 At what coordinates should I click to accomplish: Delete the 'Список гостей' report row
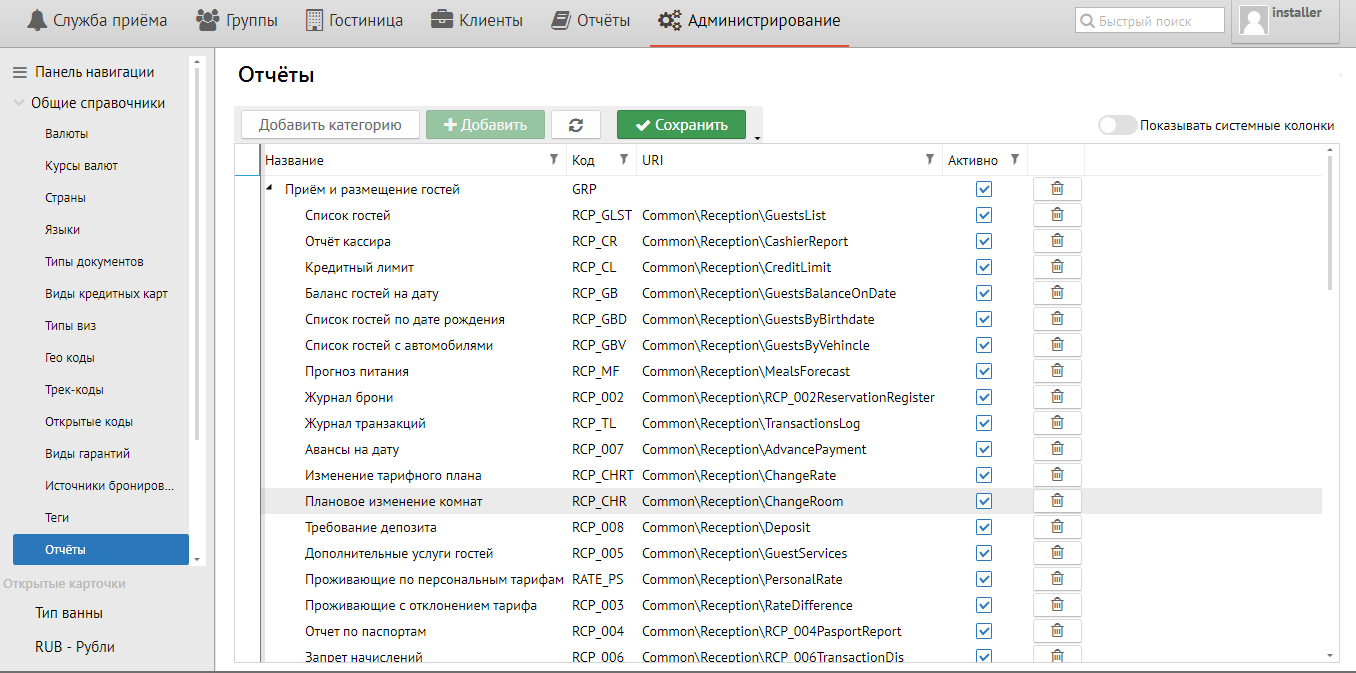tap(1057, 215)
